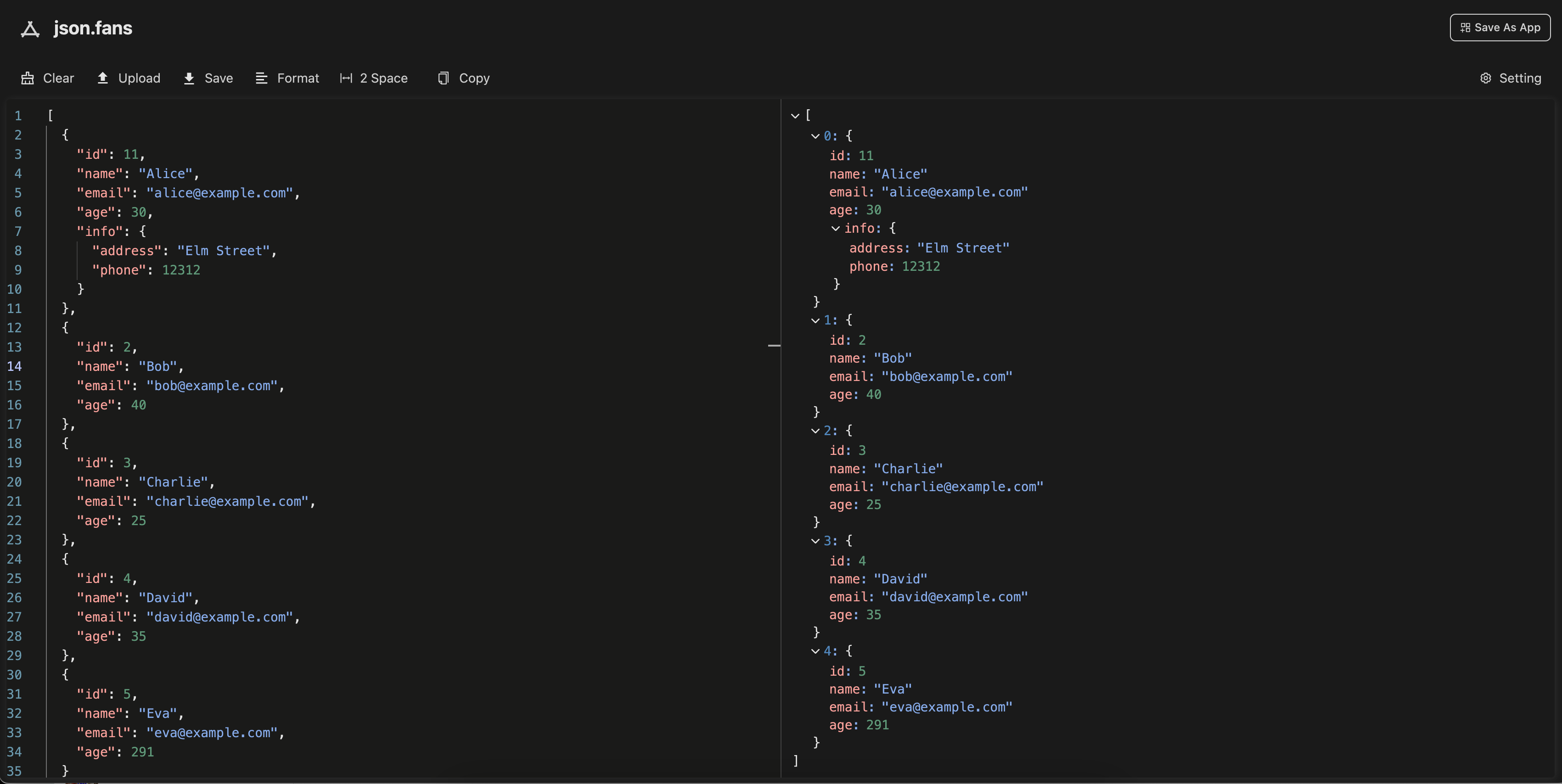Collapse item 3 in tree view
The height and width of the screenshot is (784, 1562).
coord(815,542)
